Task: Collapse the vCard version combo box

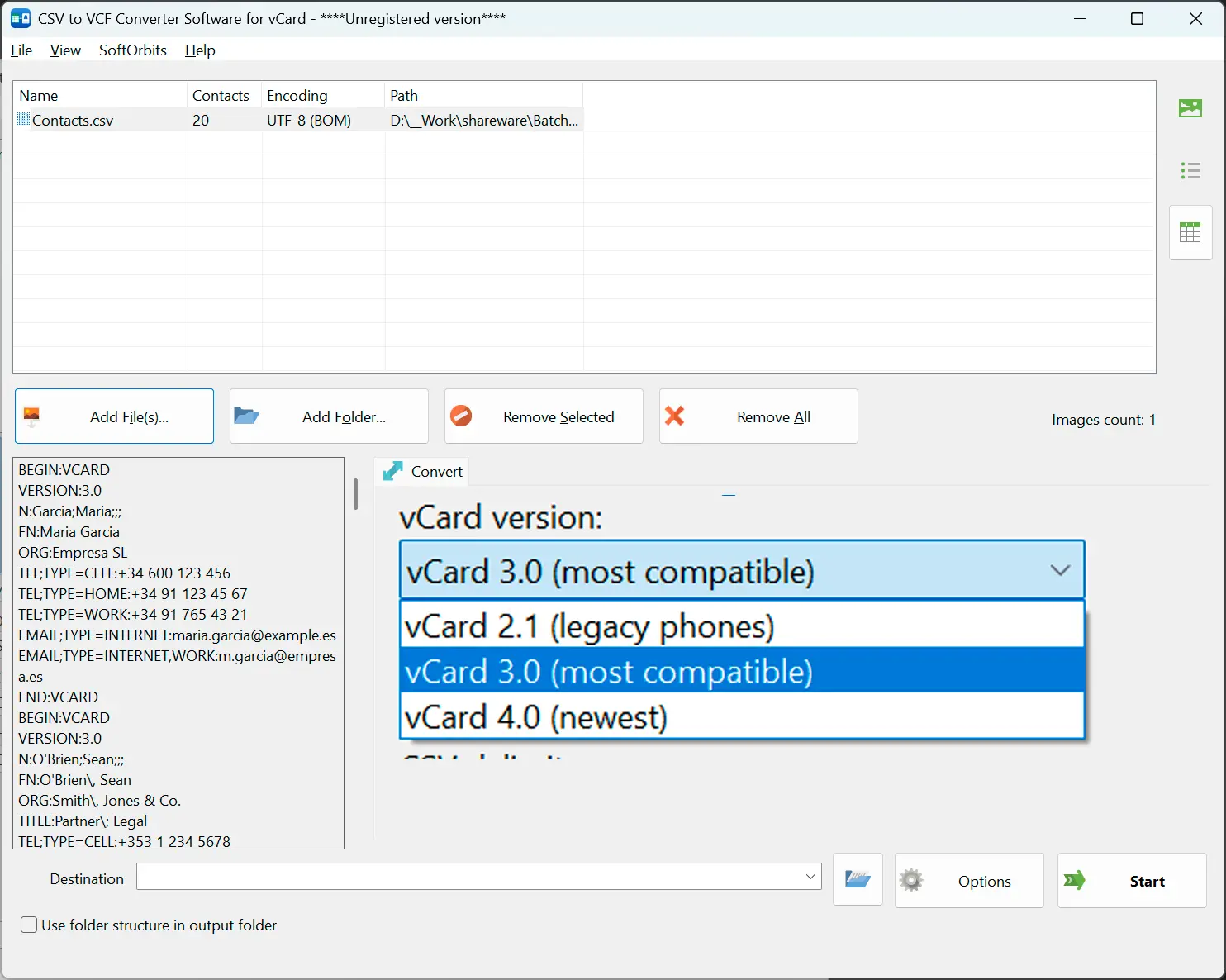Action: pos(1060,570)
